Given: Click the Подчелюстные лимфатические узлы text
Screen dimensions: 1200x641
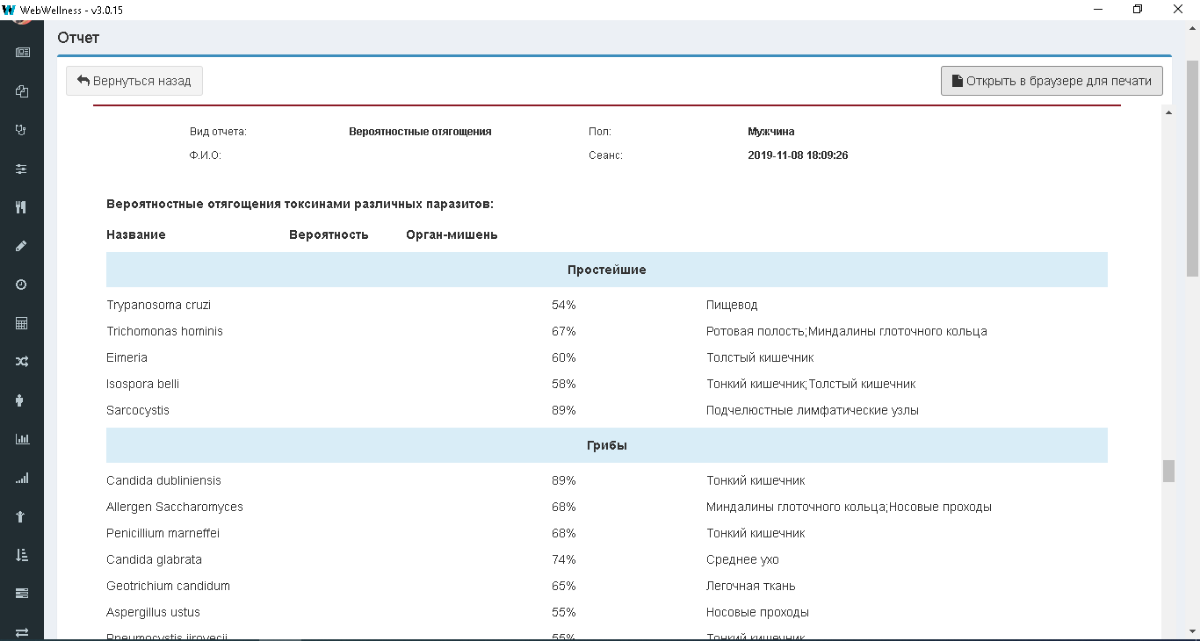Looking at the screenshot, I should tap(812, 410).
